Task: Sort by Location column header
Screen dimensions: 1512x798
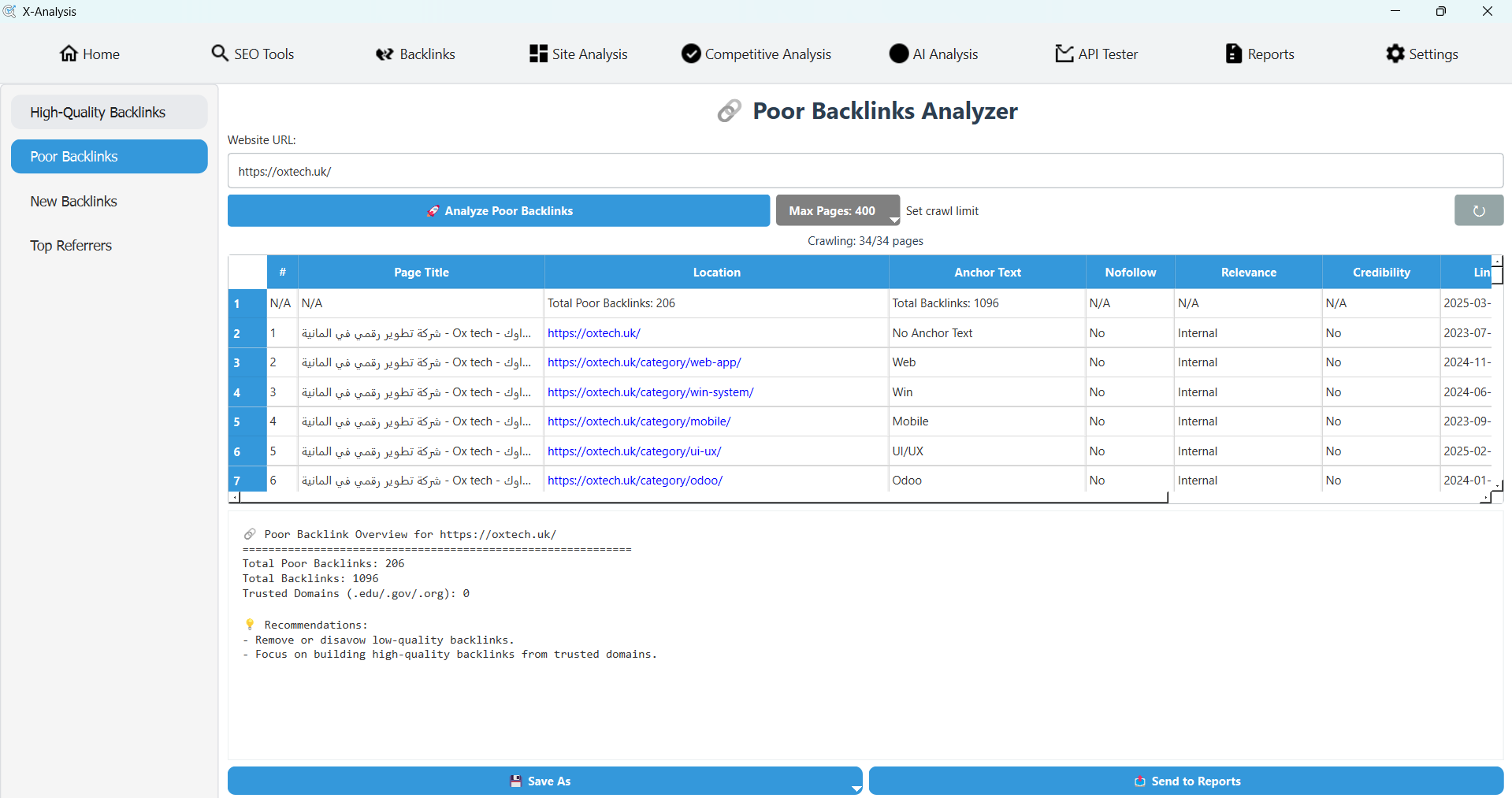Action: click(x=717, y=273)
